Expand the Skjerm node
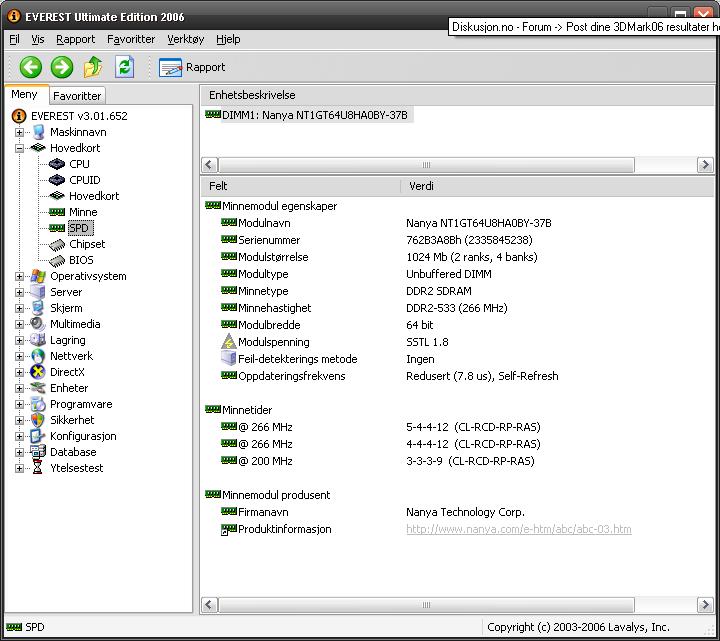Image resolution: width=720 pixels, height=641 pixels. tap(19, 309)
